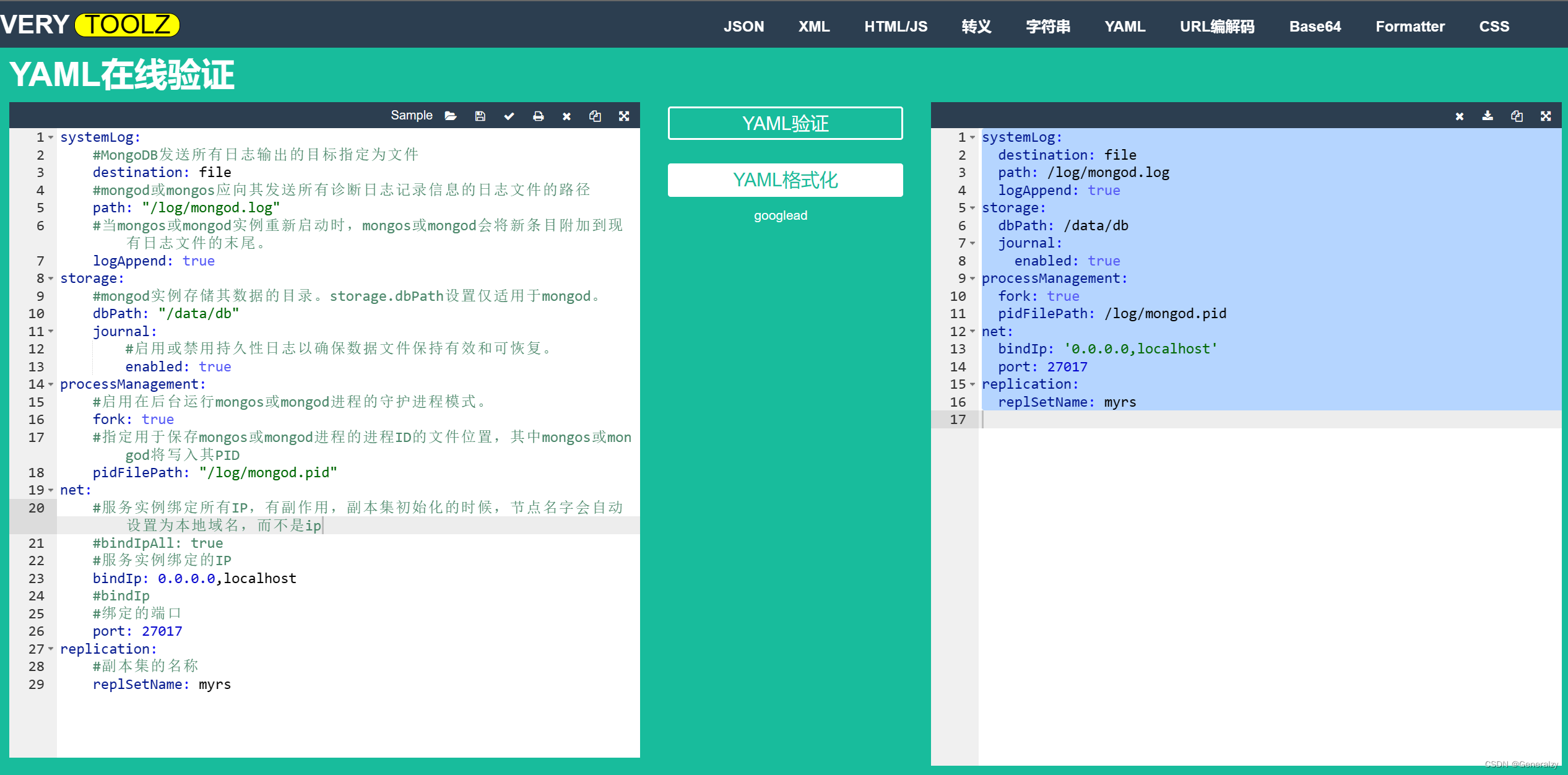Collapse replication fold at right line 15
The image size is (1568, 775).
tap(972, 384)
